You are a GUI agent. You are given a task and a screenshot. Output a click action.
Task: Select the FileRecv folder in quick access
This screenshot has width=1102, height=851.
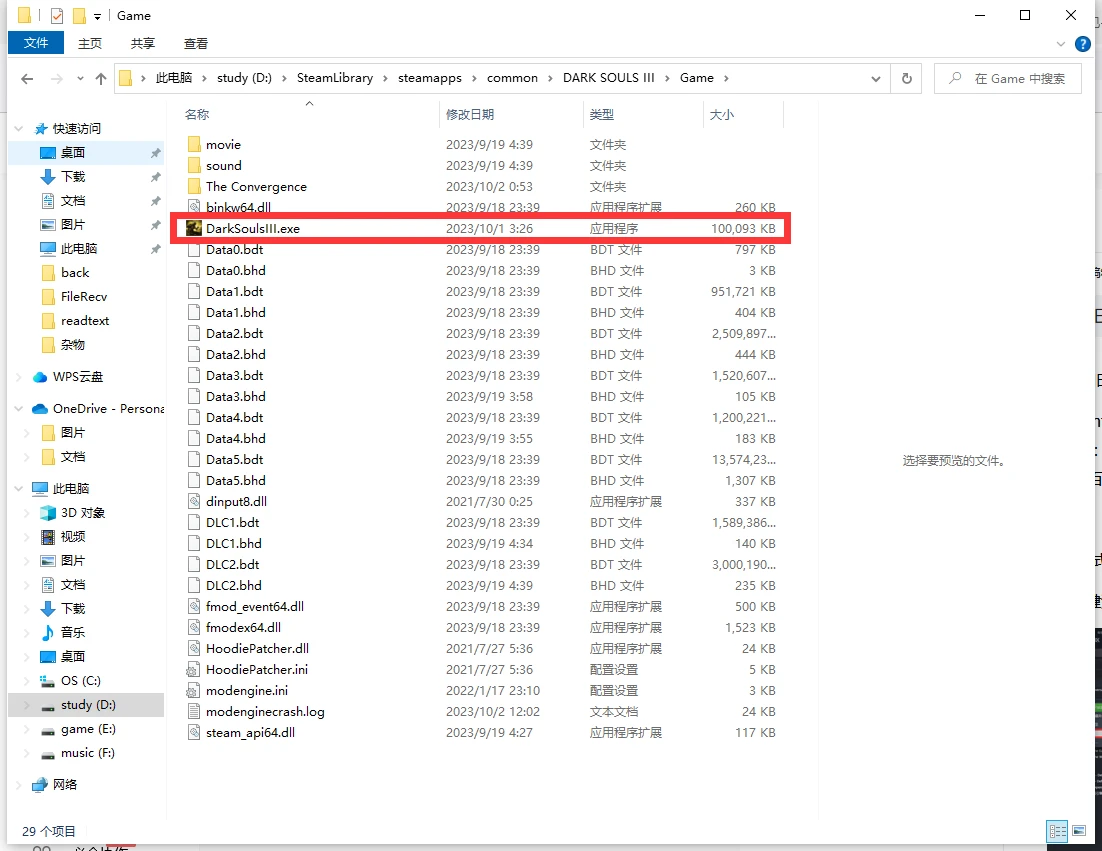[x=86, y=297]
